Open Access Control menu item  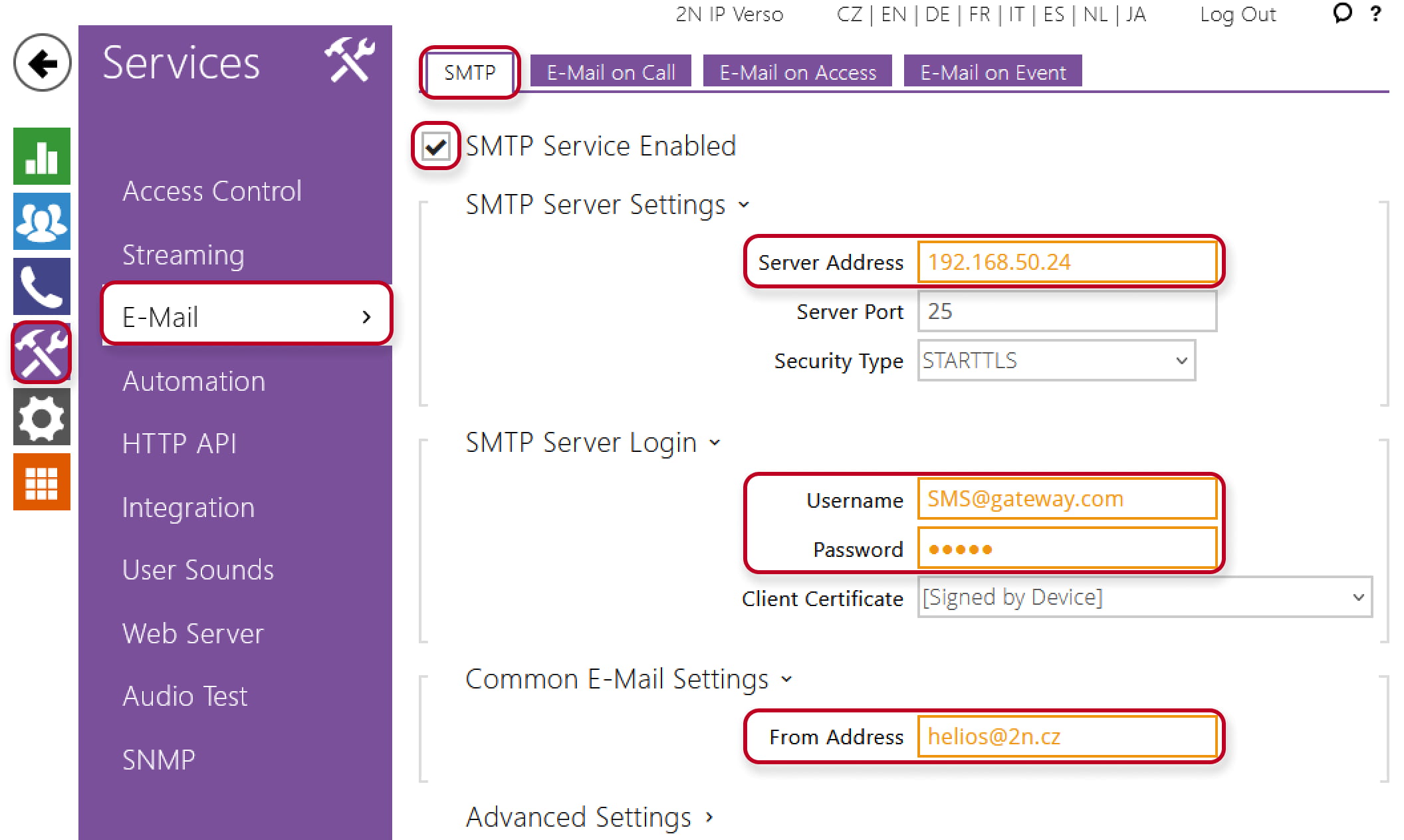212,191
